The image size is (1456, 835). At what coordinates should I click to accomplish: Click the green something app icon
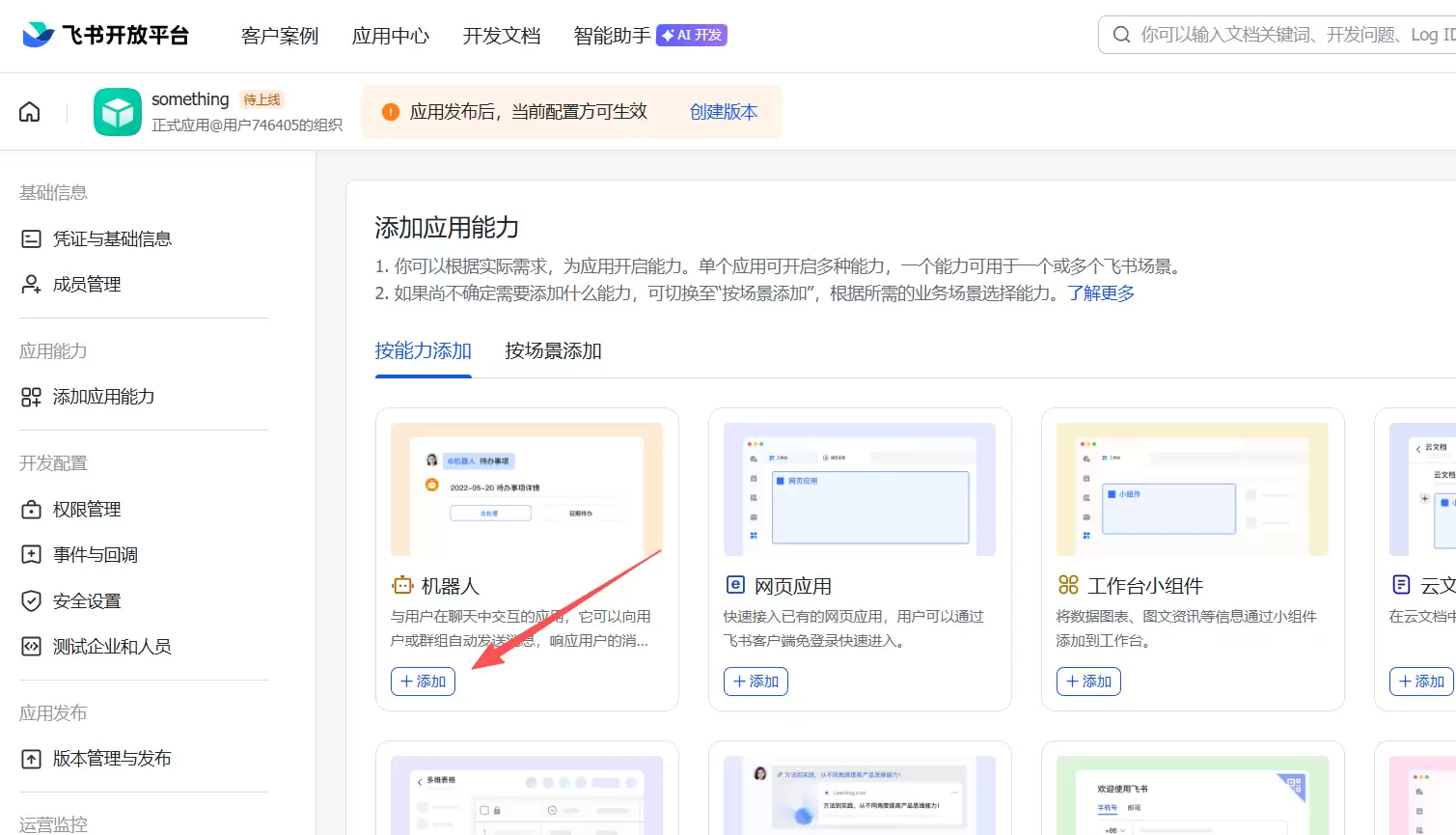tap(117, 112)
